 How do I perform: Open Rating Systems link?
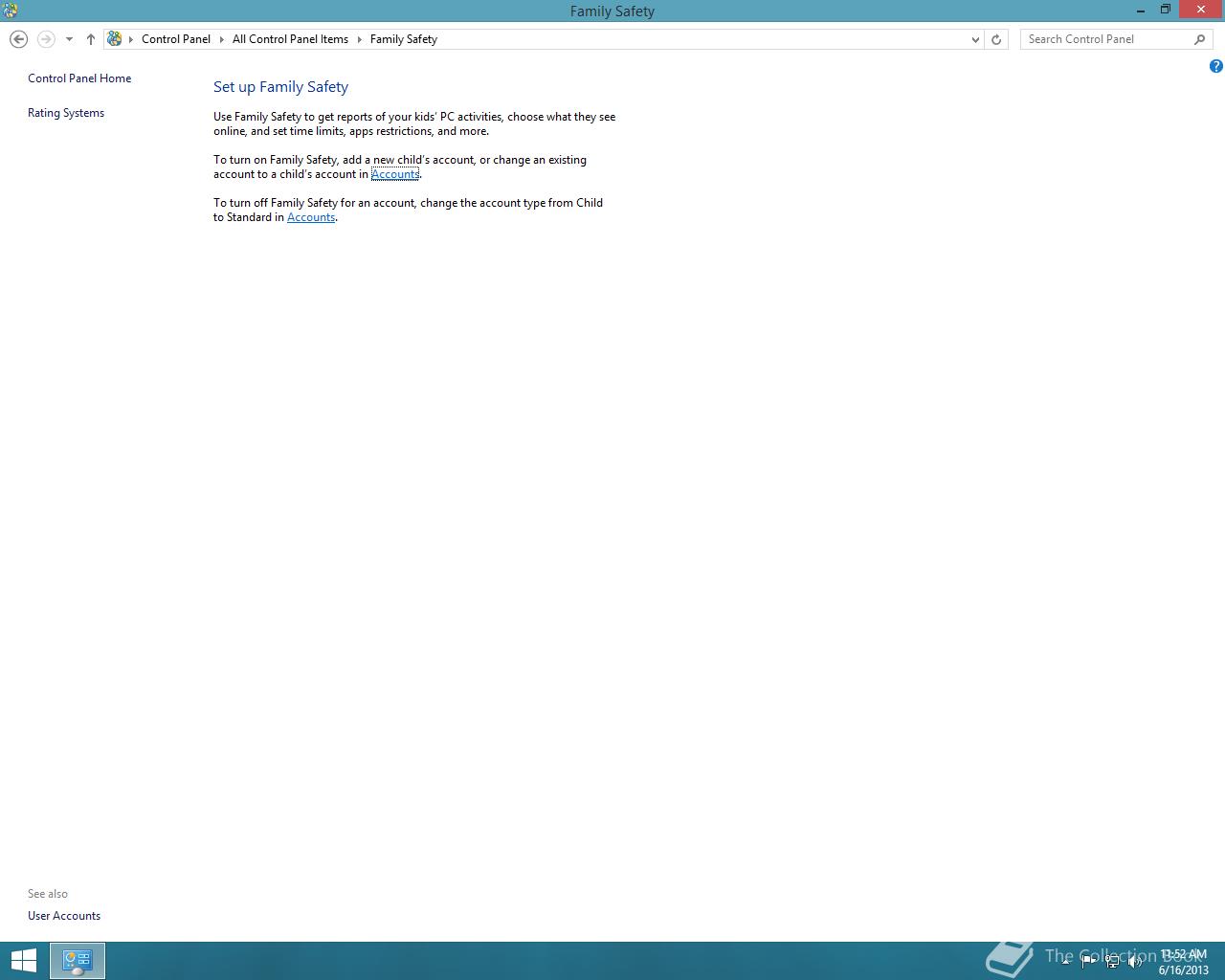[66, 113]
